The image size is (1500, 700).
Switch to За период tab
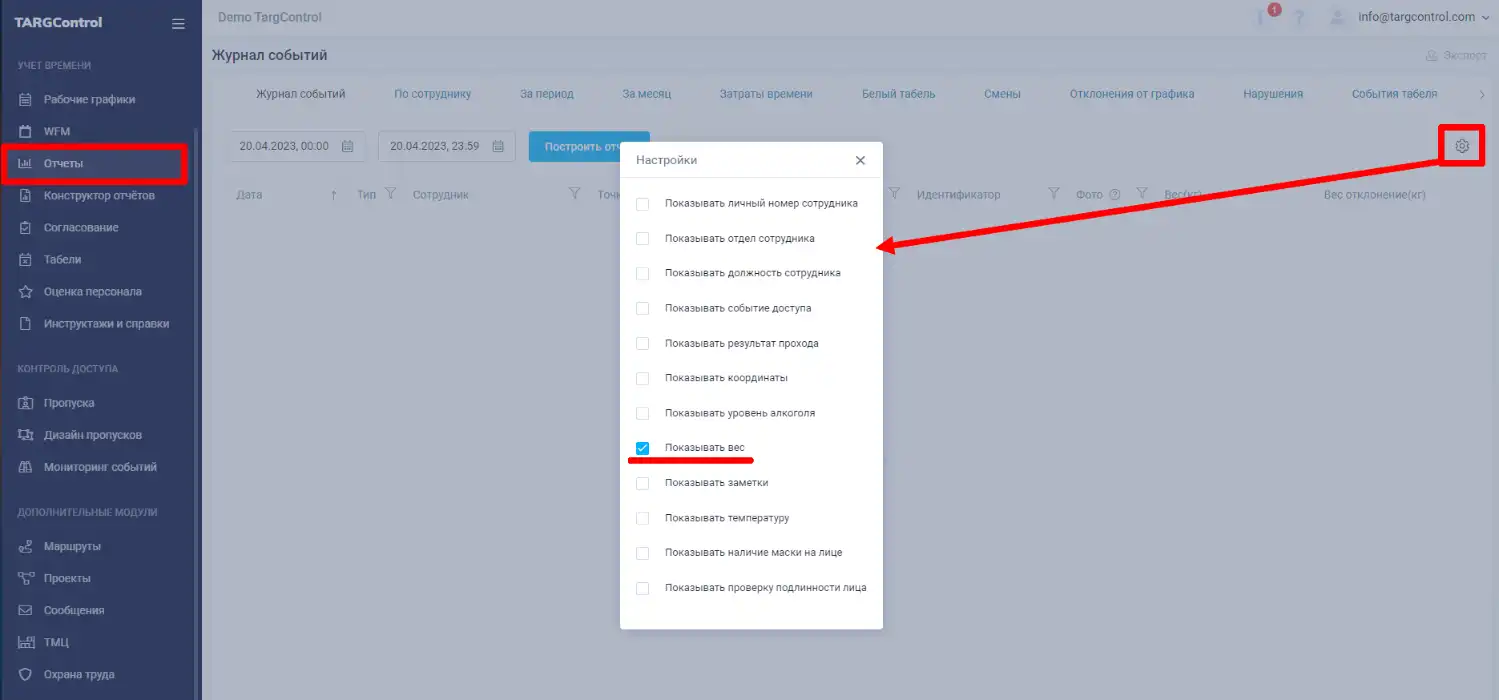[x=547, y=94]
